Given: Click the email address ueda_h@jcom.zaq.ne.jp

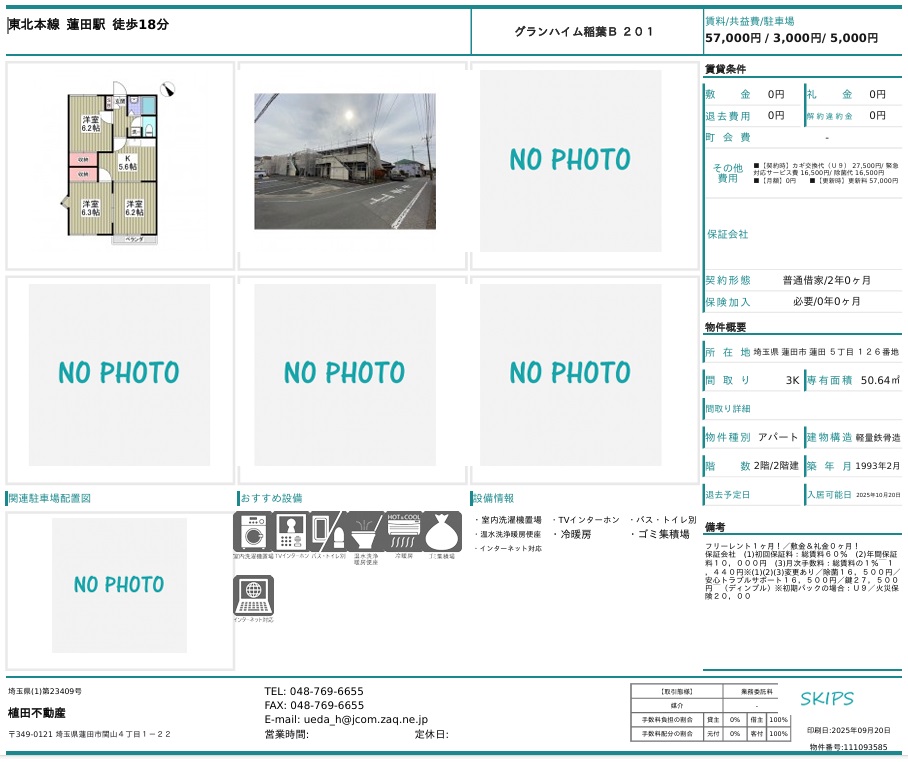Looking at the screenshot, I should (346, 719).
